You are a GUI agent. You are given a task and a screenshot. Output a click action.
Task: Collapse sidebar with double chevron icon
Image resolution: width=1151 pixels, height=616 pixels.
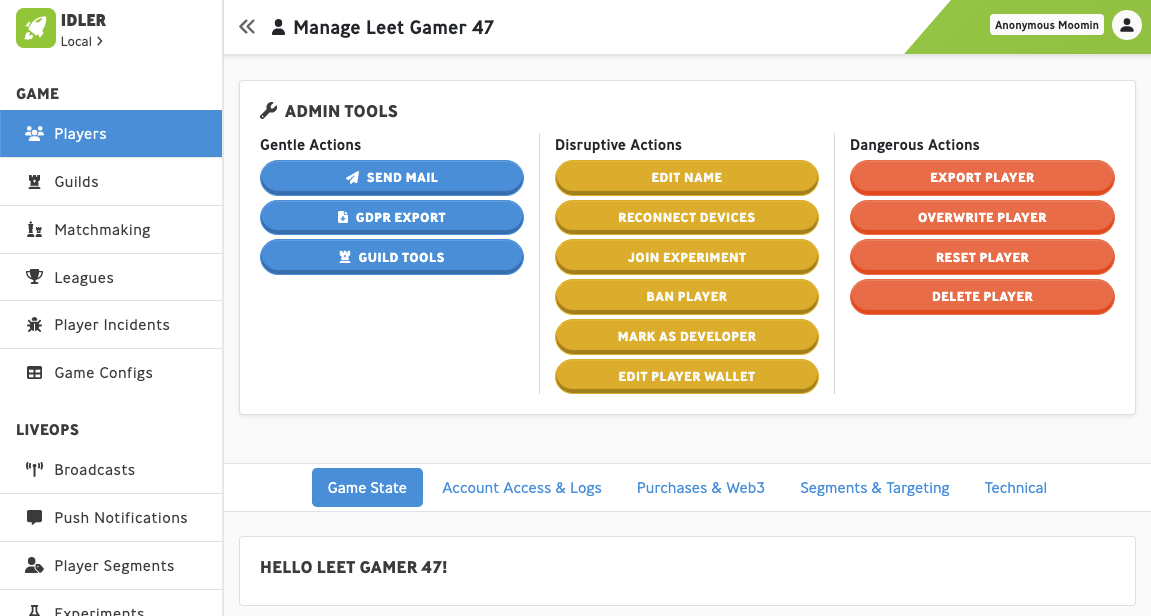[x=247, y=27]
